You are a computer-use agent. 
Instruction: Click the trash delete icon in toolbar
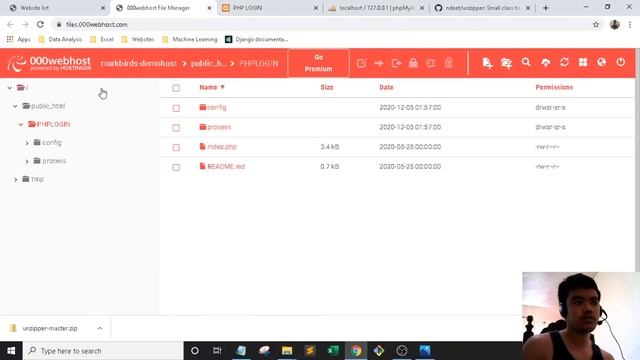click(449, 63)
